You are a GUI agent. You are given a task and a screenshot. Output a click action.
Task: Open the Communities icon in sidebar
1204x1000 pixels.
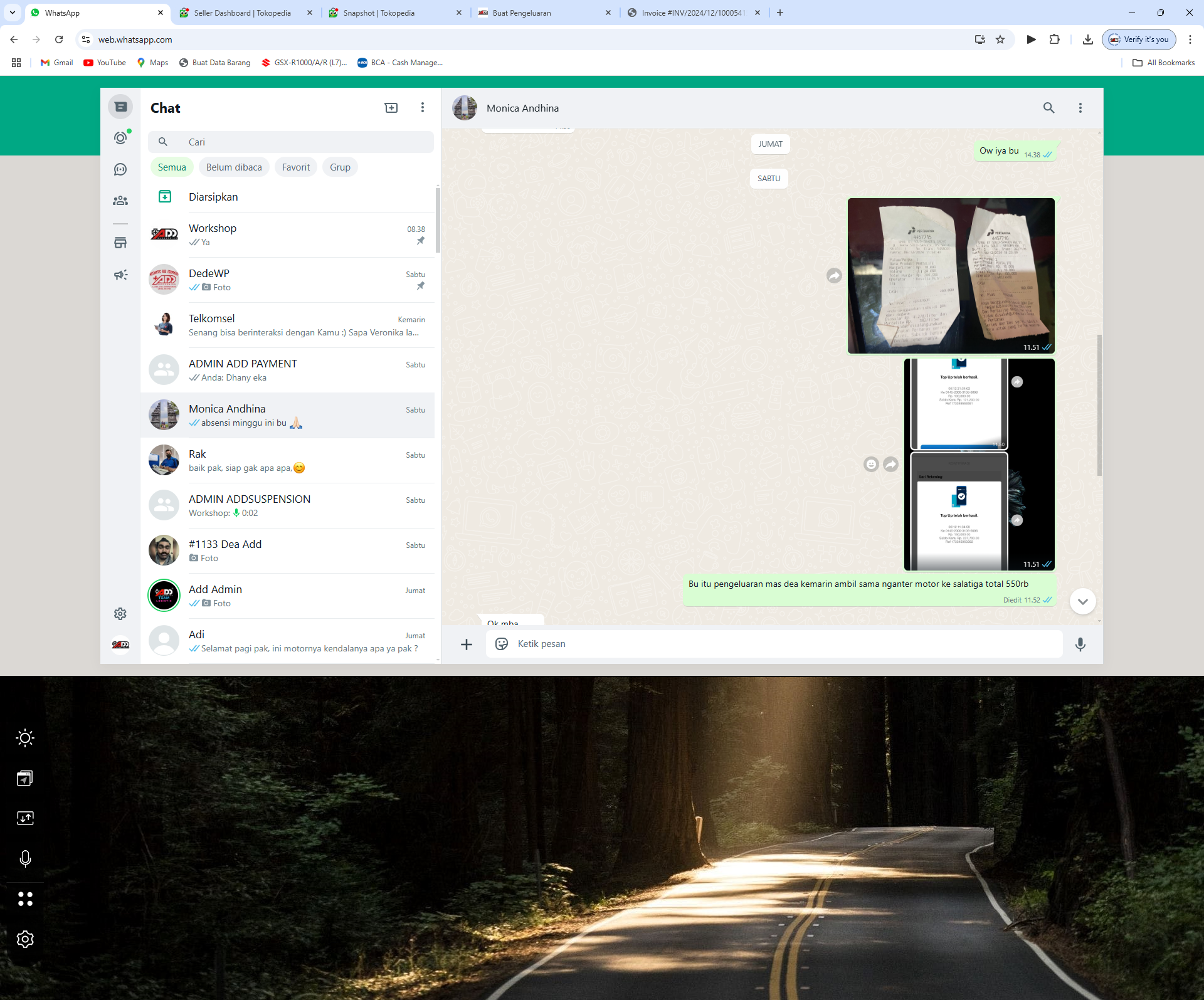pos(120,201)
